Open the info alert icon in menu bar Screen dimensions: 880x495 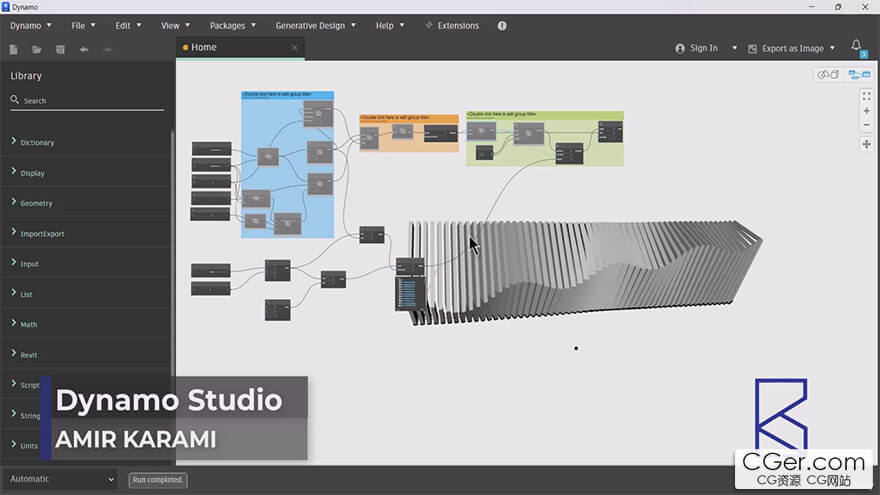click(x=502, y=26)
